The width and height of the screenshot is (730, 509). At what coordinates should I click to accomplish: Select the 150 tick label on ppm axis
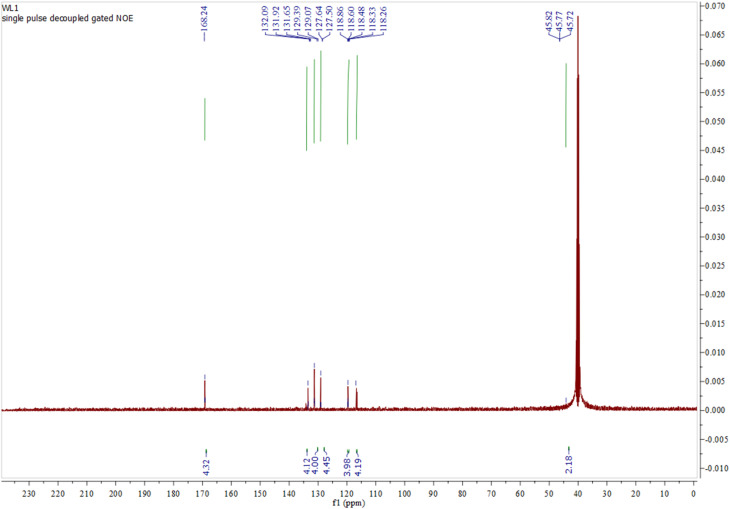click(260, 494)
